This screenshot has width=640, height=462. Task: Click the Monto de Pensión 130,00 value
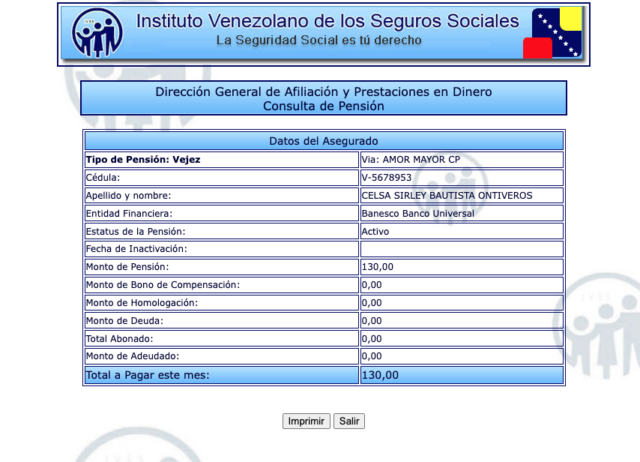[x=378, y=267]
